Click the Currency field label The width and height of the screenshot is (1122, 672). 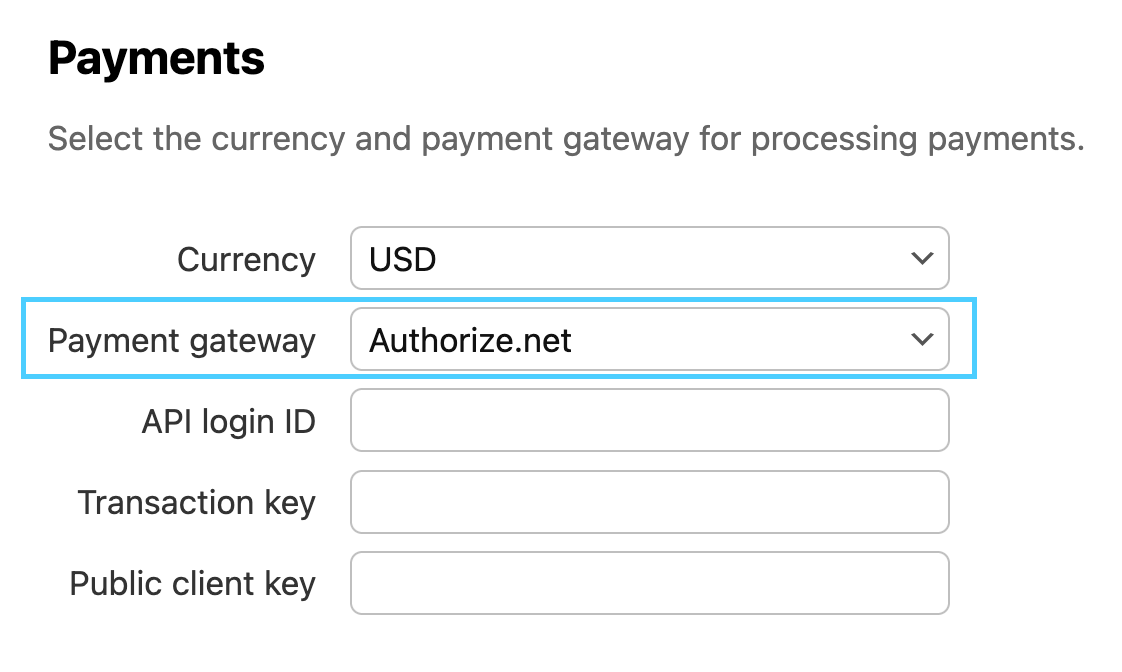(246, 260)
